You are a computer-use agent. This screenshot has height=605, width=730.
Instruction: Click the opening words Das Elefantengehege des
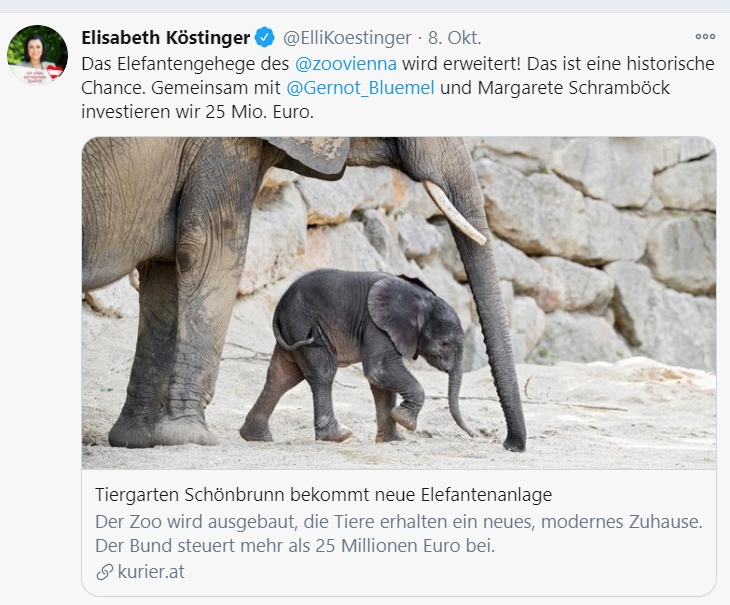185,64
